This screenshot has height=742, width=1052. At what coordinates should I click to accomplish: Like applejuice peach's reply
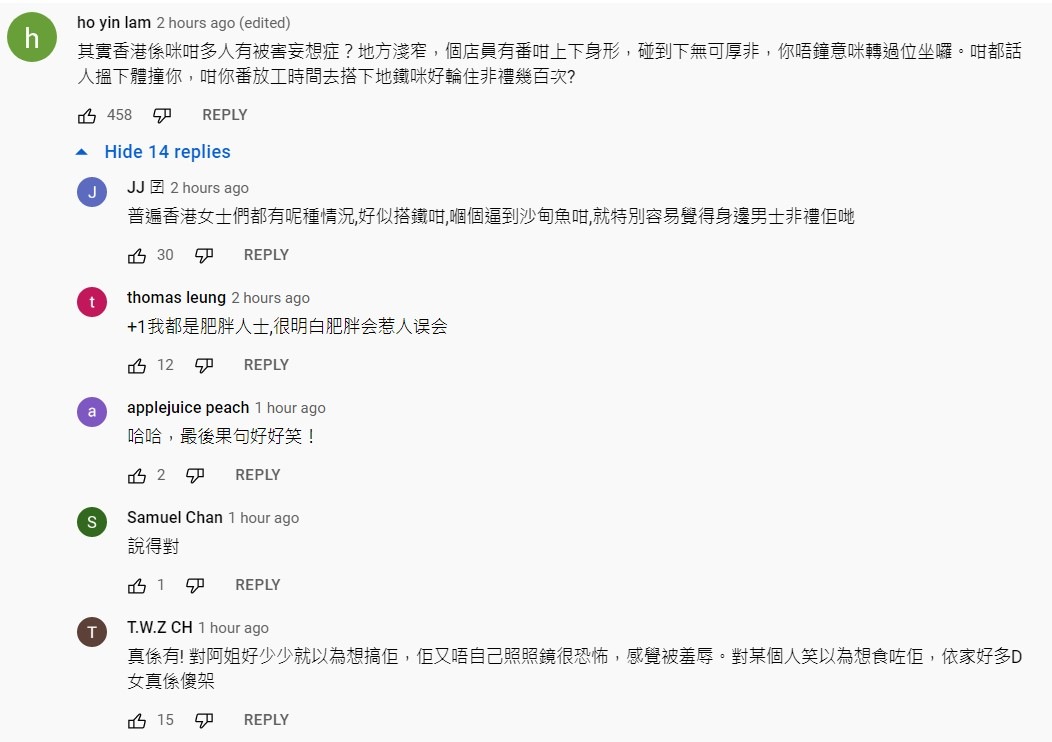[x=137, y=476]
